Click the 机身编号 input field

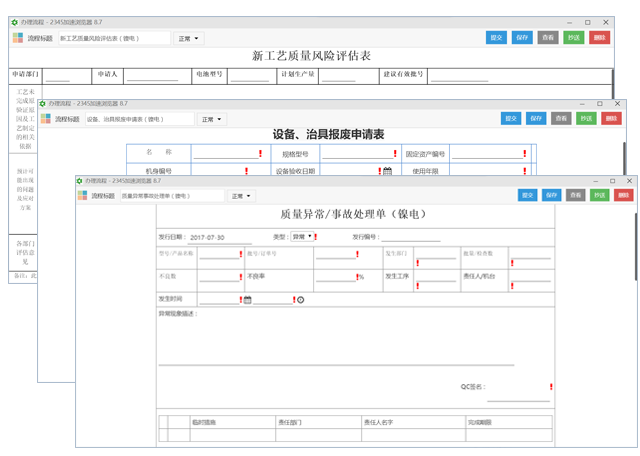[x=220, y=171]
